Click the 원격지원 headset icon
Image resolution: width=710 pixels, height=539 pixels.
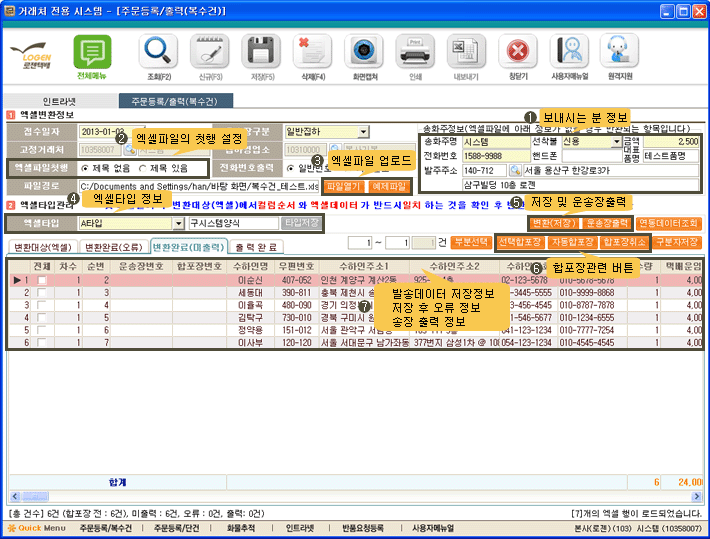[619, 51]
